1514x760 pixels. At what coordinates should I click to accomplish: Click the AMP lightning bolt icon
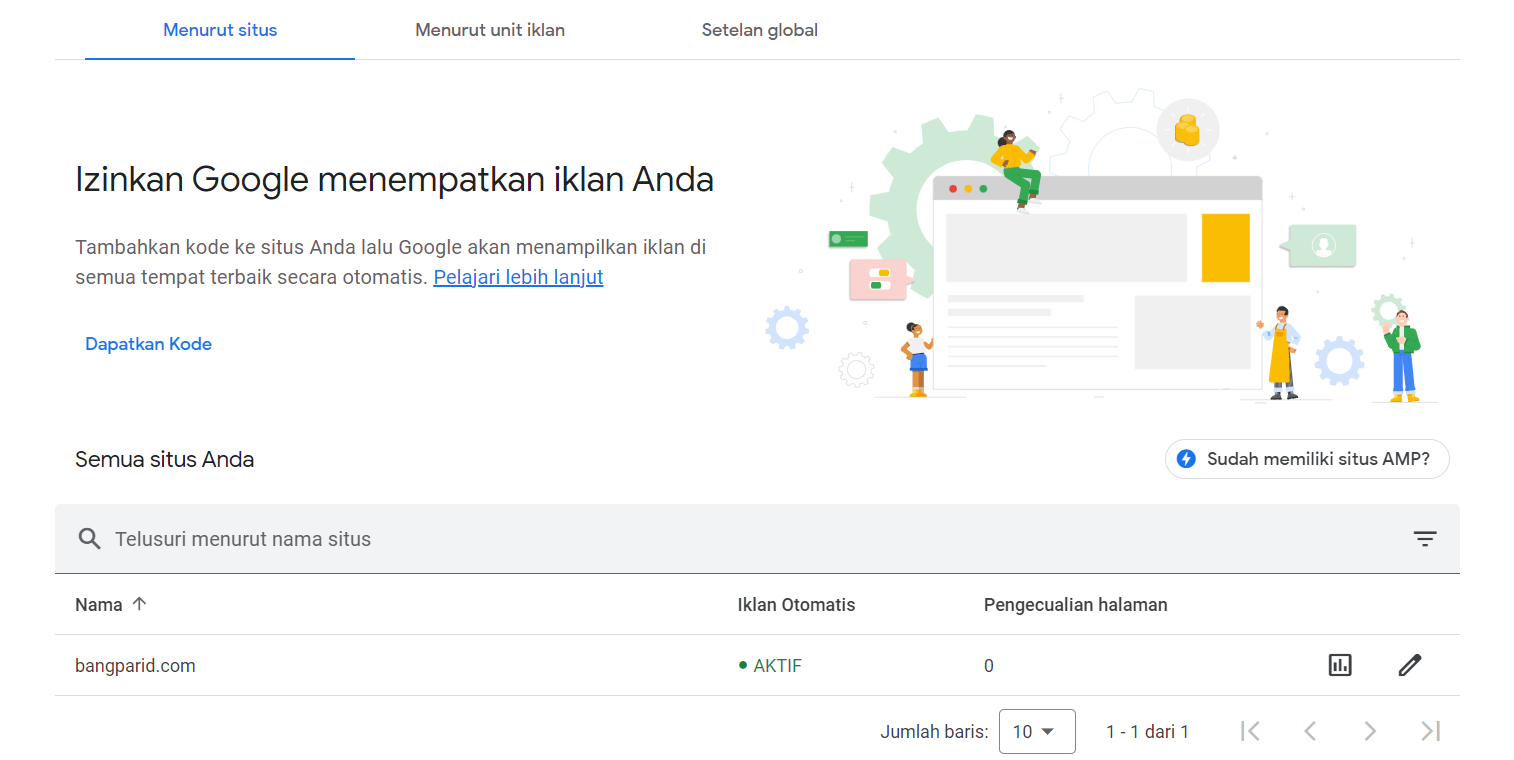point(1187,459)
